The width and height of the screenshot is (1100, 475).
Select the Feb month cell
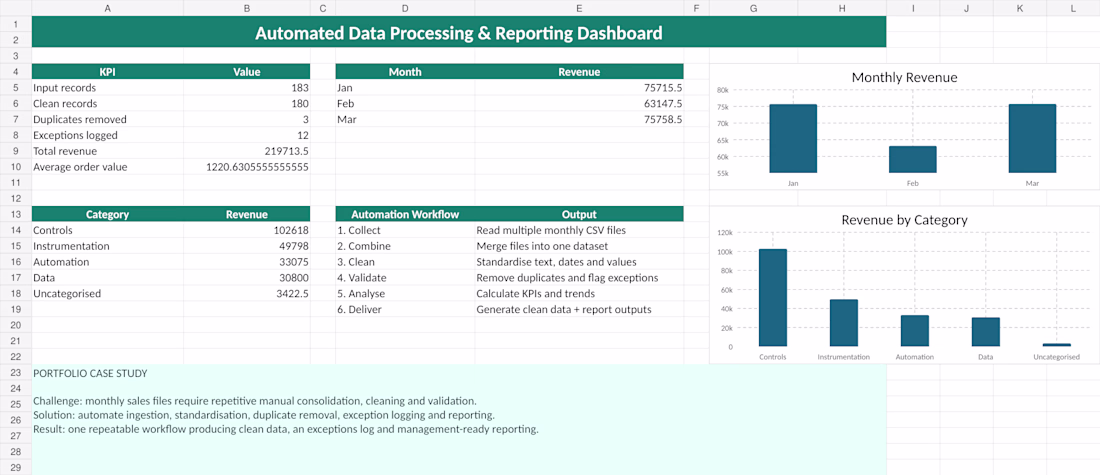pos(405,104)
